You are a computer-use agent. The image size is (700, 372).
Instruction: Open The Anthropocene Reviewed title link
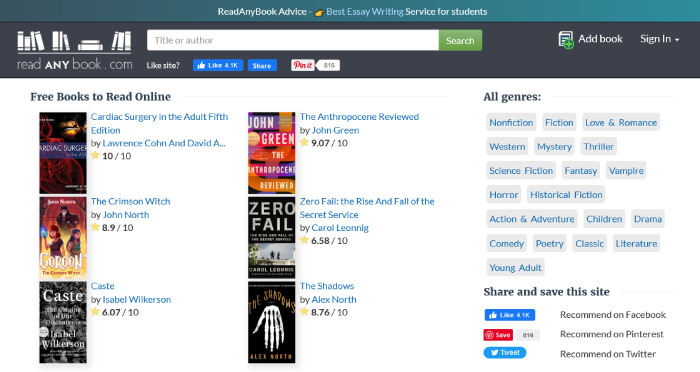359,117
